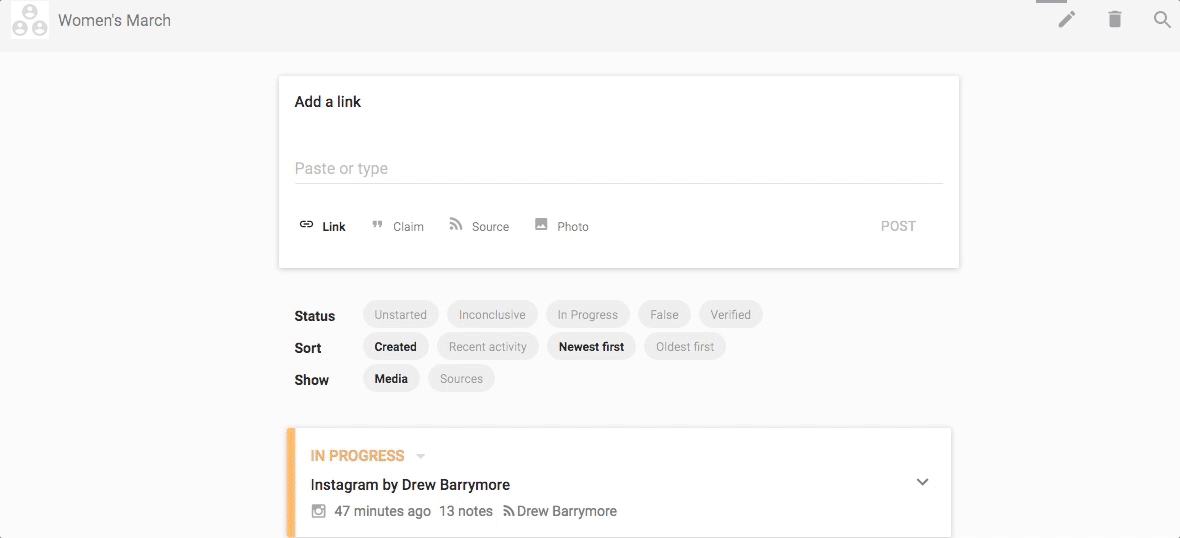Select the Source feed icon
This screenshot has width=1180, height=538.
pyautogui.click(x=455, y=224)
